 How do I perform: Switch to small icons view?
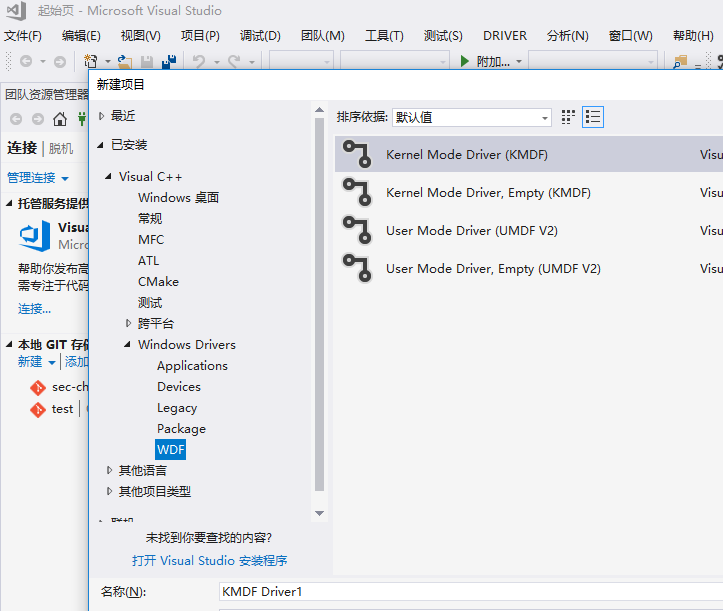[568, 117]
